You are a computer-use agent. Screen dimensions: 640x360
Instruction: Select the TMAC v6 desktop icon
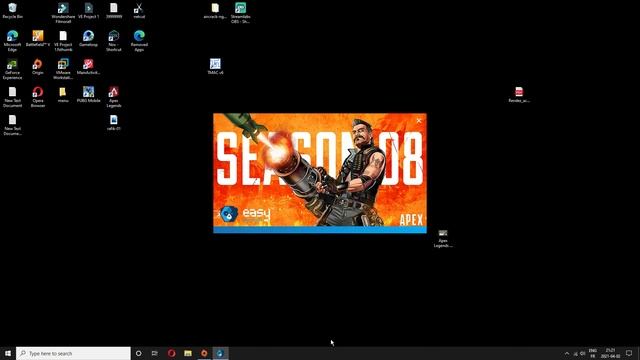click(x=215, y=67)
